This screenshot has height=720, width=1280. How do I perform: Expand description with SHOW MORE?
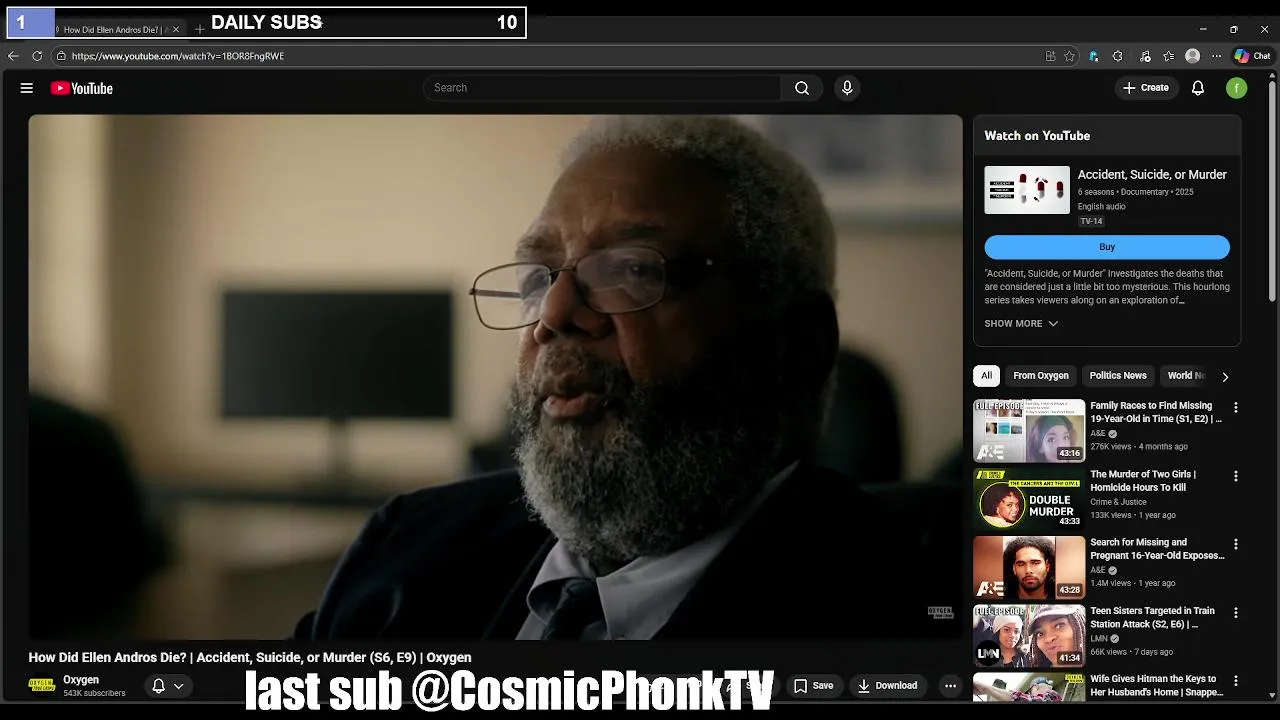tap(1021, 324)
